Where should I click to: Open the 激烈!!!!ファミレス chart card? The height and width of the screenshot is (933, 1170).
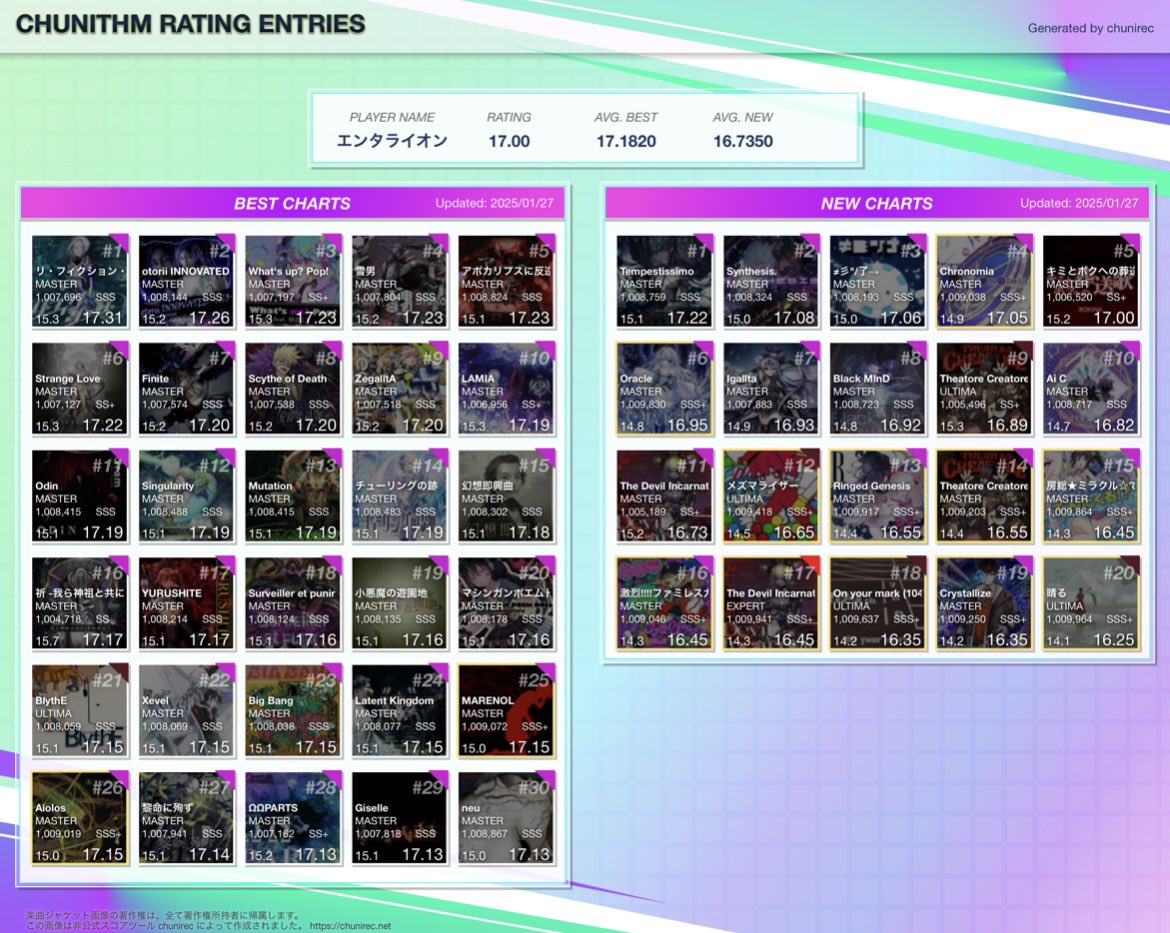(664, 604)
